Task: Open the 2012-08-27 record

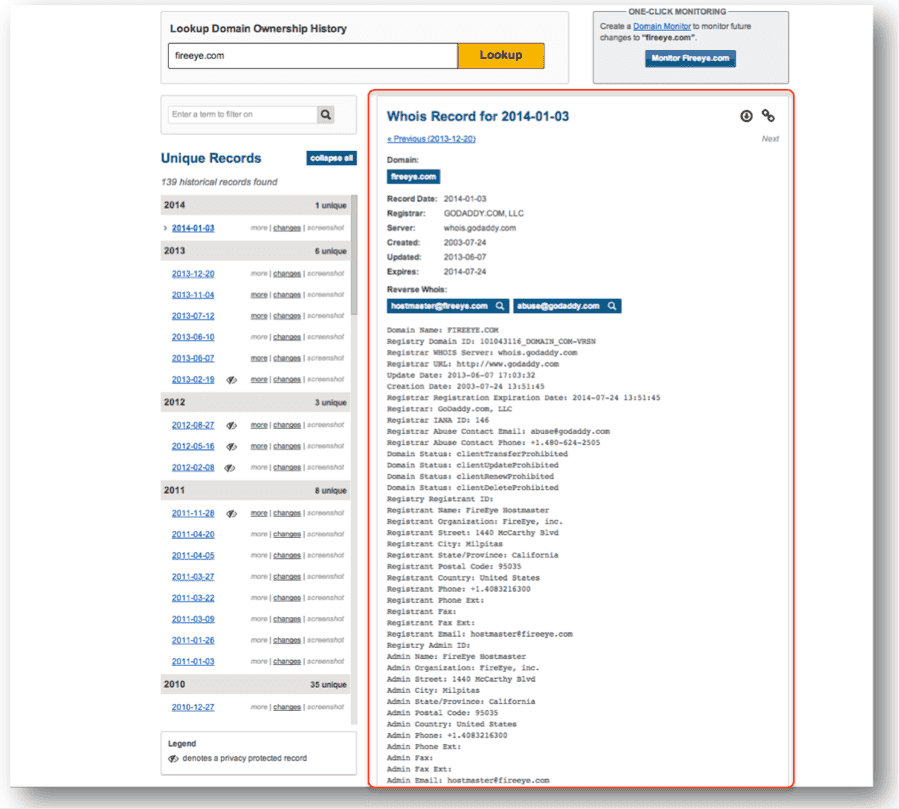Action: (193, 425)
